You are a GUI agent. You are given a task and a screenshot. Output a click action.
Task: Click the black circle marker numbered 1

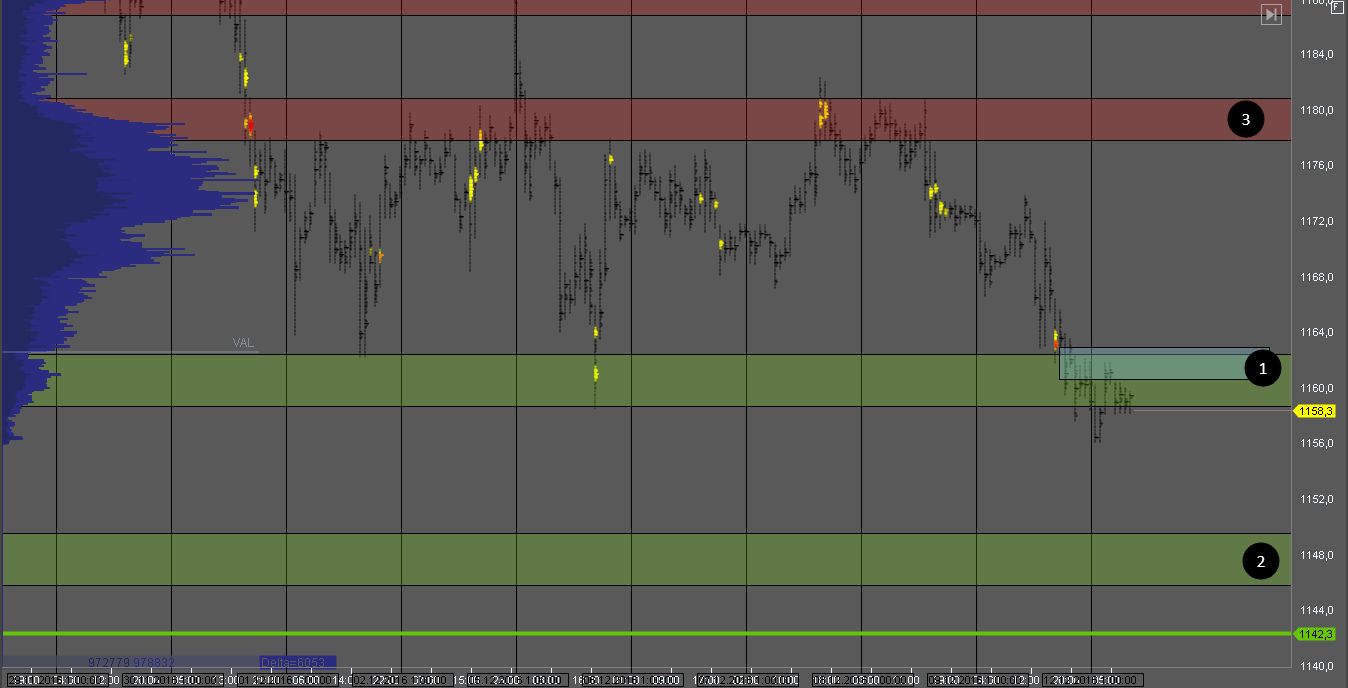pyautogui.click(x=1262, y=368)
